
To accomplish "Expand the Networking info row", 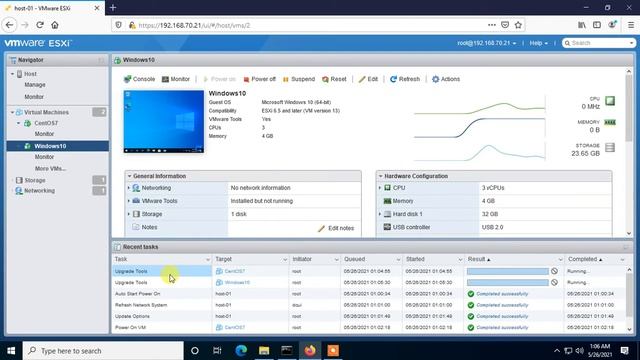I will tap(129, 188).
